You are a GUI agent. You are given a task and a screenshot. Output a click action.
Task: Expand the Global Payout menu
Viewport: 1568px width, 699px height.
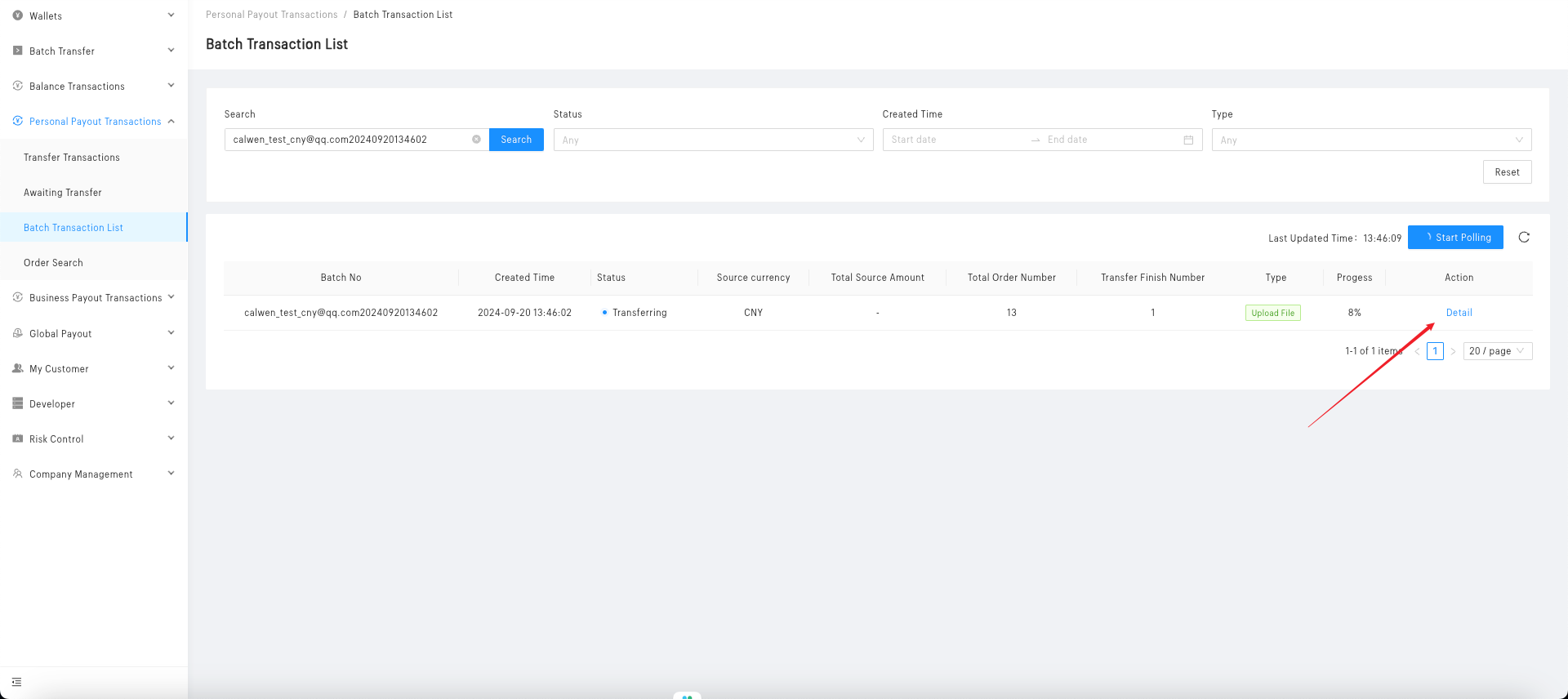(x=94, y=333)
